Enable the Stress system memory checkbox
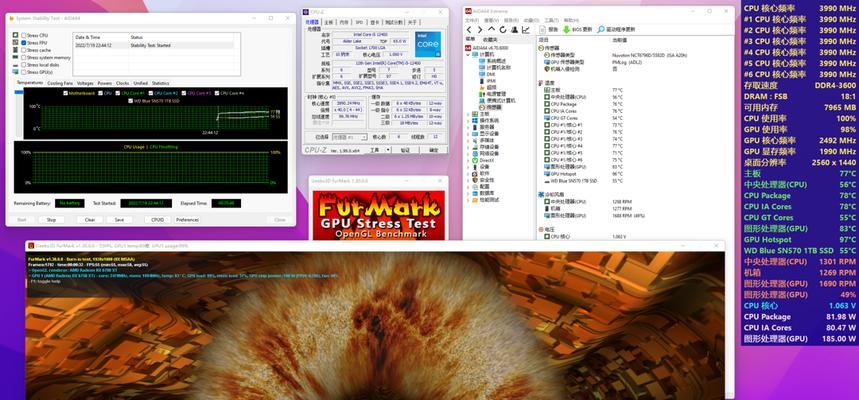 (x=24, y=57)
